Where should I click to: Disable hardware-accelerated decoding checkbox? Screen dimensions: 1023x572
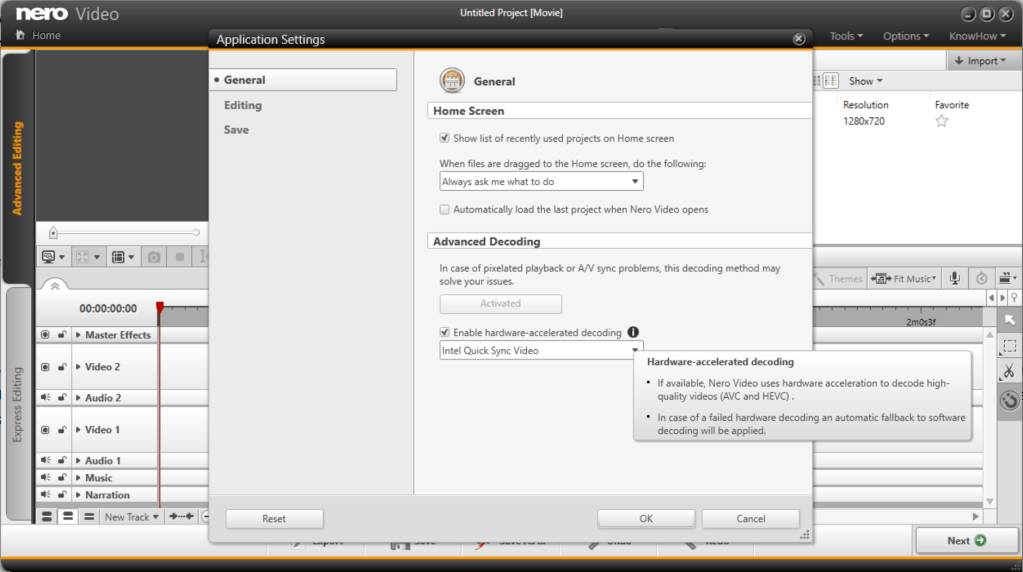click(x=445, y=332)
